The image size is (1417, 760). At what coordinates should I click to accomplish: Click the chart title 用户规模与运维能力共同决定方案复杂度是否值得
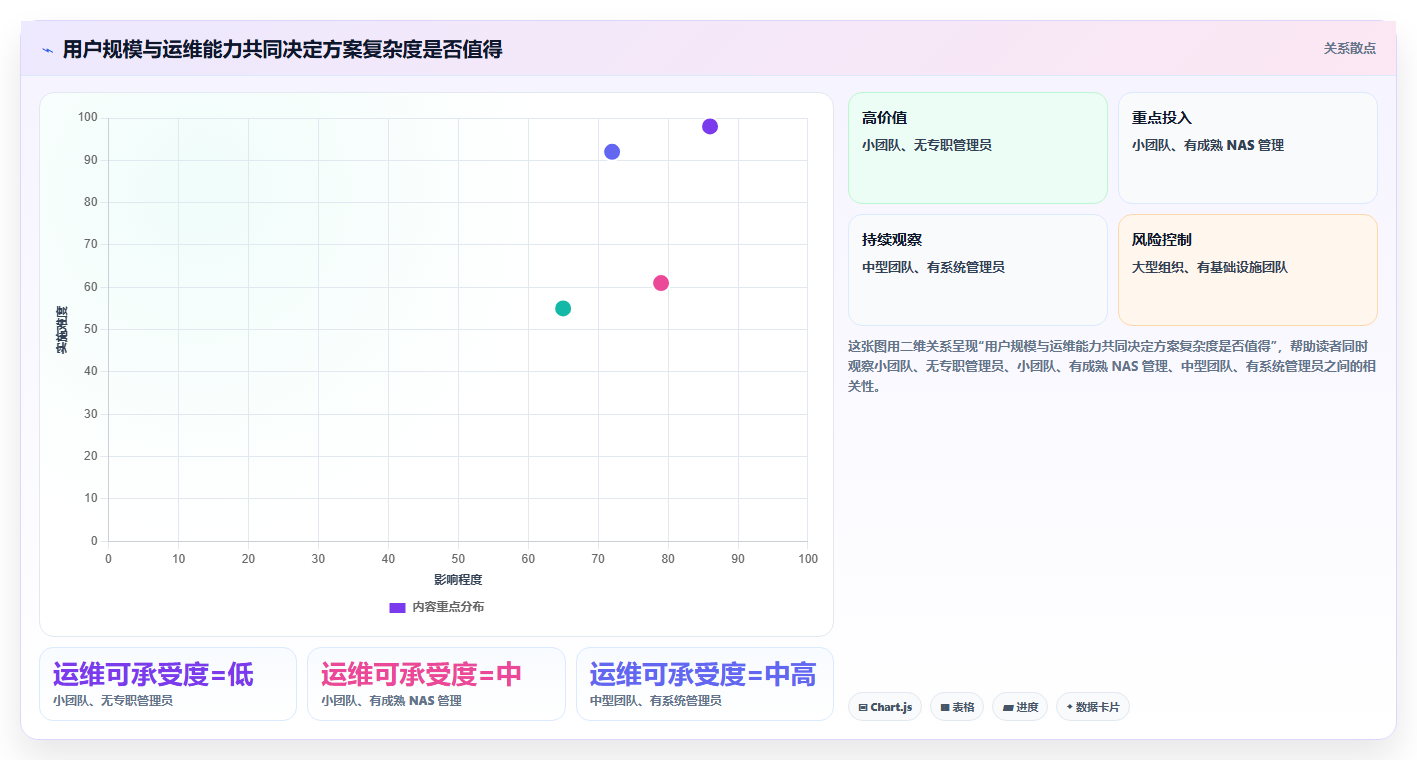[282, 49]
